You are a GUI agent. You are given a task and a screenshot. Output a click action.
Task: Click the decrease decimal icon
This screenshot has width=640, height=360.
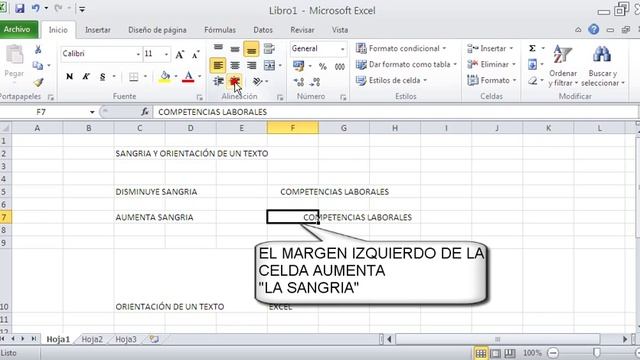pyautogui.click(x=314, y=82)
